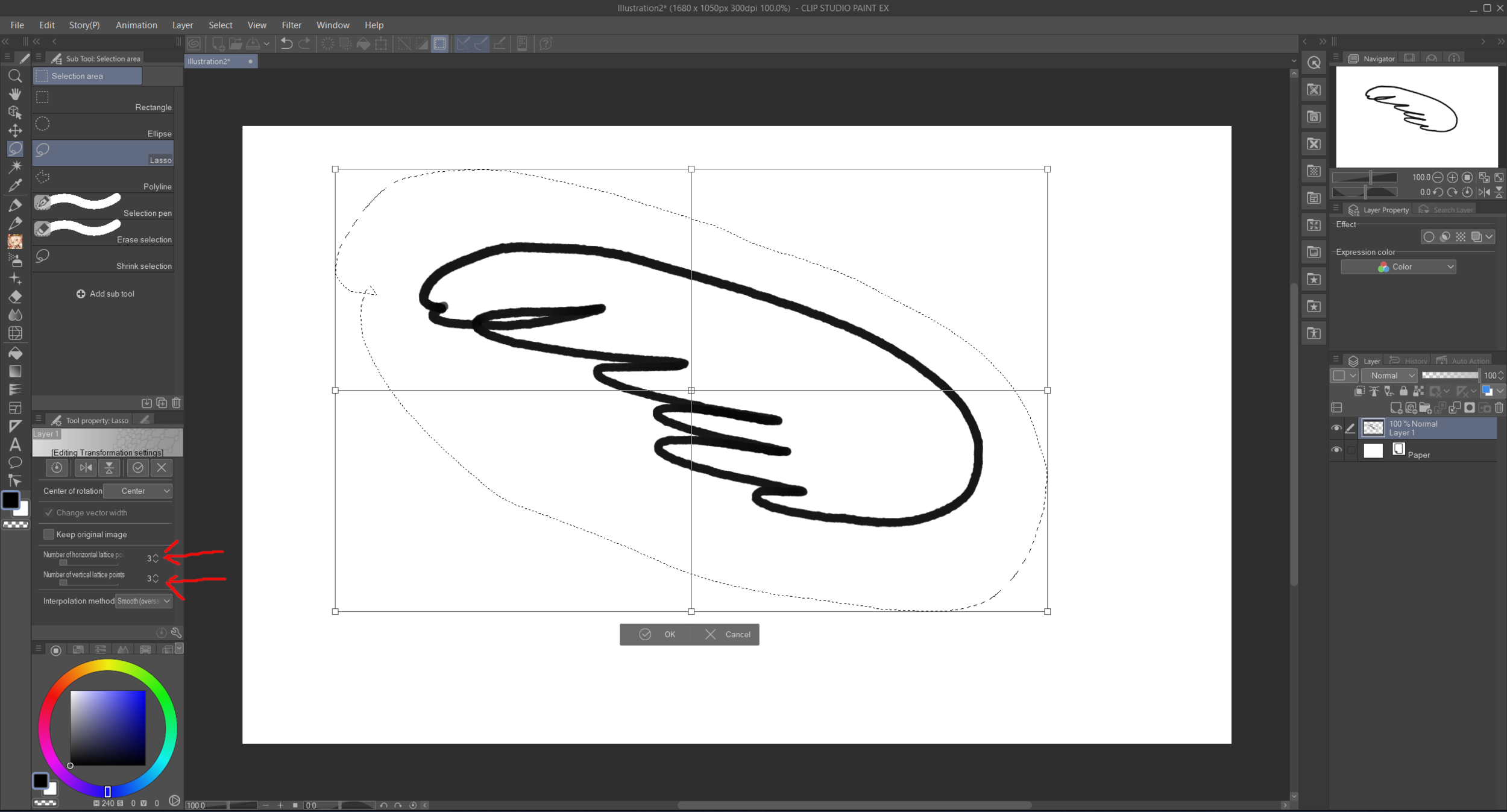Select the Auto select (magic wand) tool
The image size is (1507, 812).
point(15,167)
